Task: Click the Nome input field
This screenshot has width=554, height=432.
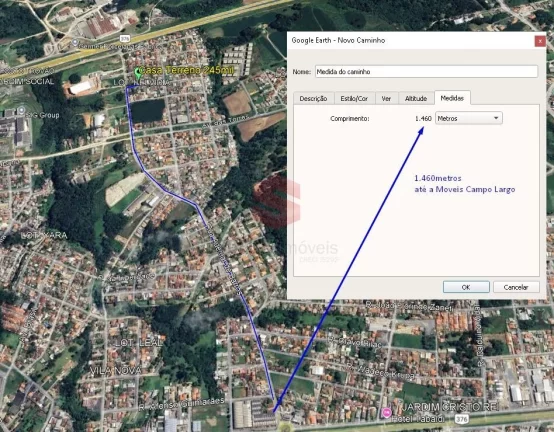Action: point(426,72)
